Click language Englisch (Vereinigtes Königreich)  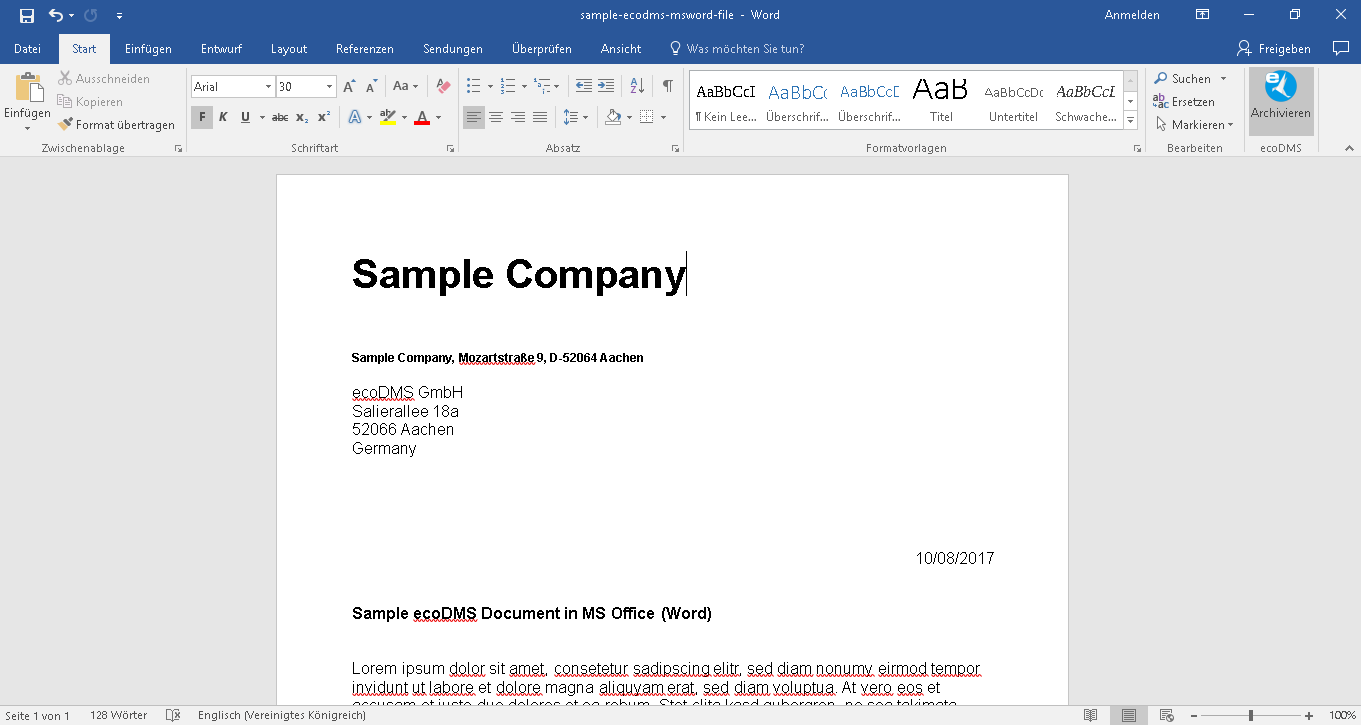pos(281,715)
